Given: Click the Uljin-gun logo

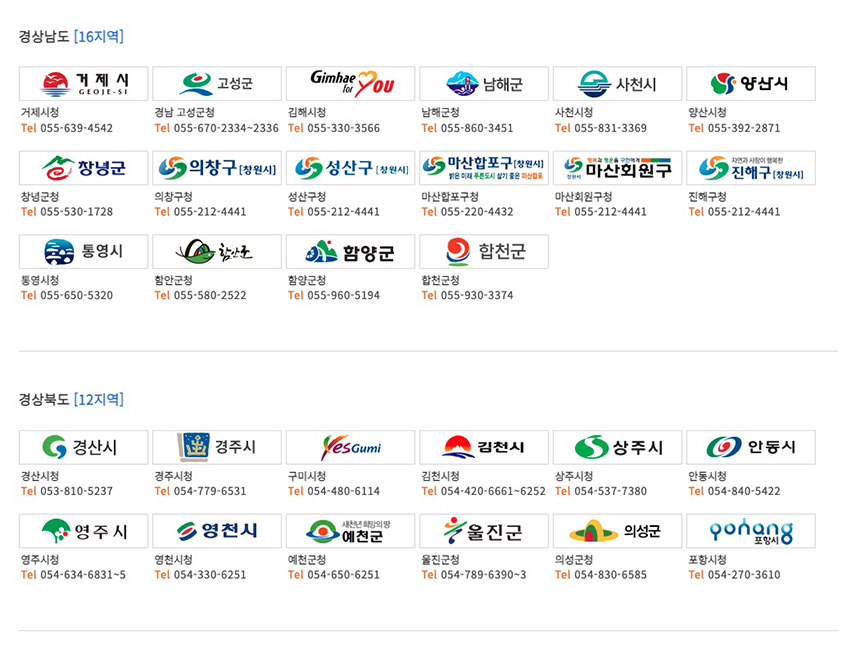Looking at the screenshot, I should [484, 531].
